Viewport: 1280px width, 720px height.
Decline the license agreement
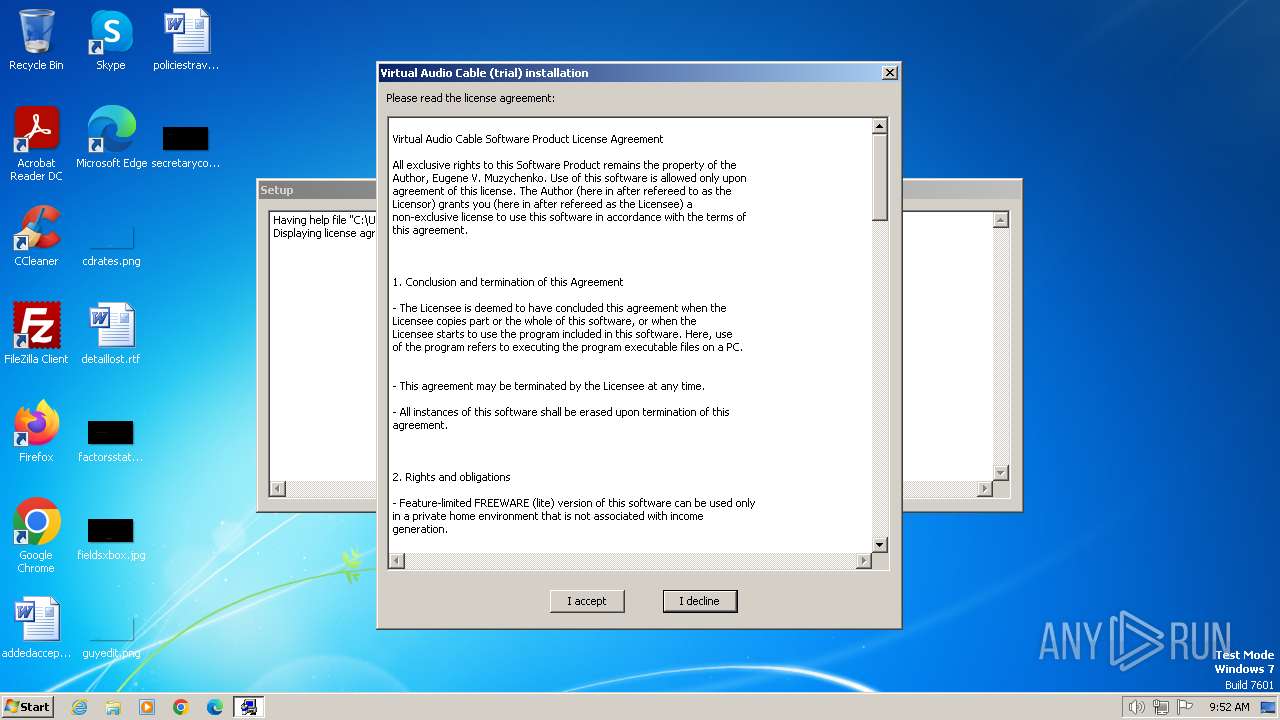pyautogui.click(x=699, y=601)
